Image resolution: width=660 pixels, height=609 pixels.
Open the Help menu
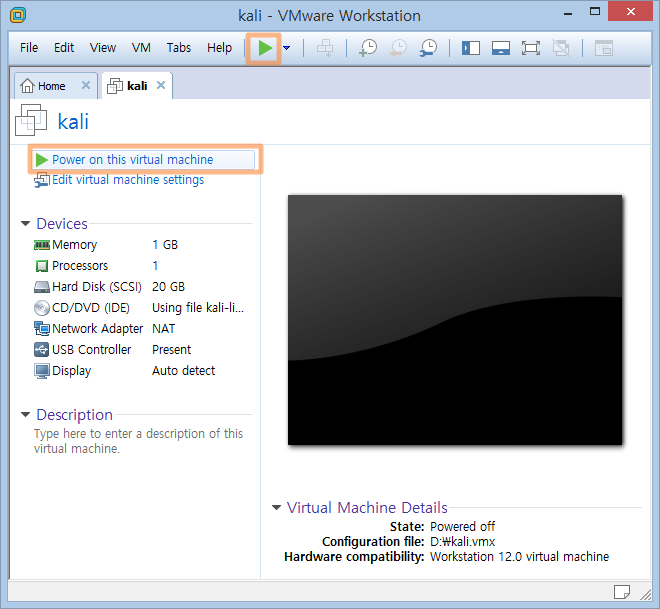coord(219,48)
